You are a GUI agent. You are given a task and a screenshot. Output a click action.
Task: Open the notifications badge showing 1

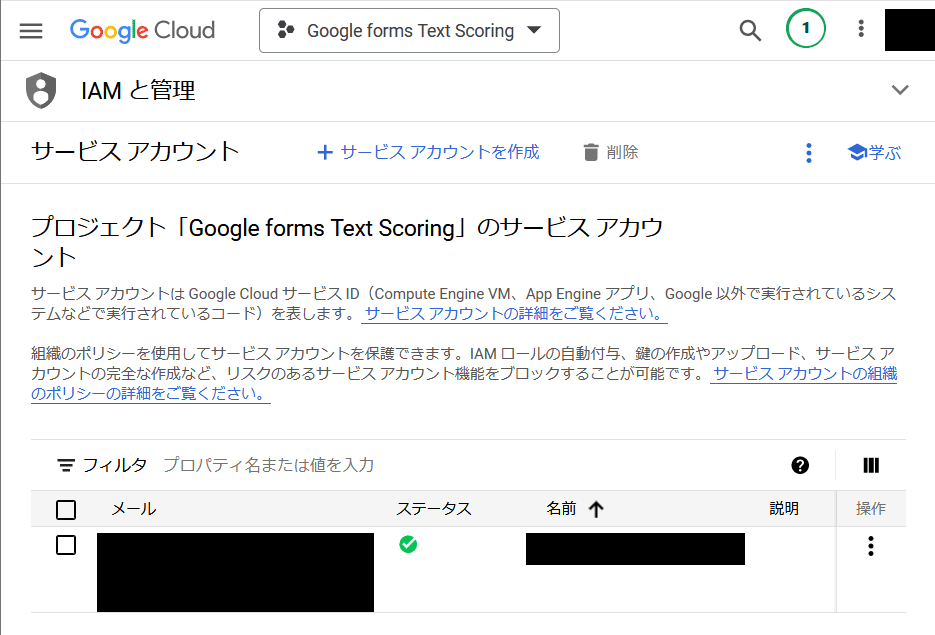pyautogui.click(x=806, y=28)
